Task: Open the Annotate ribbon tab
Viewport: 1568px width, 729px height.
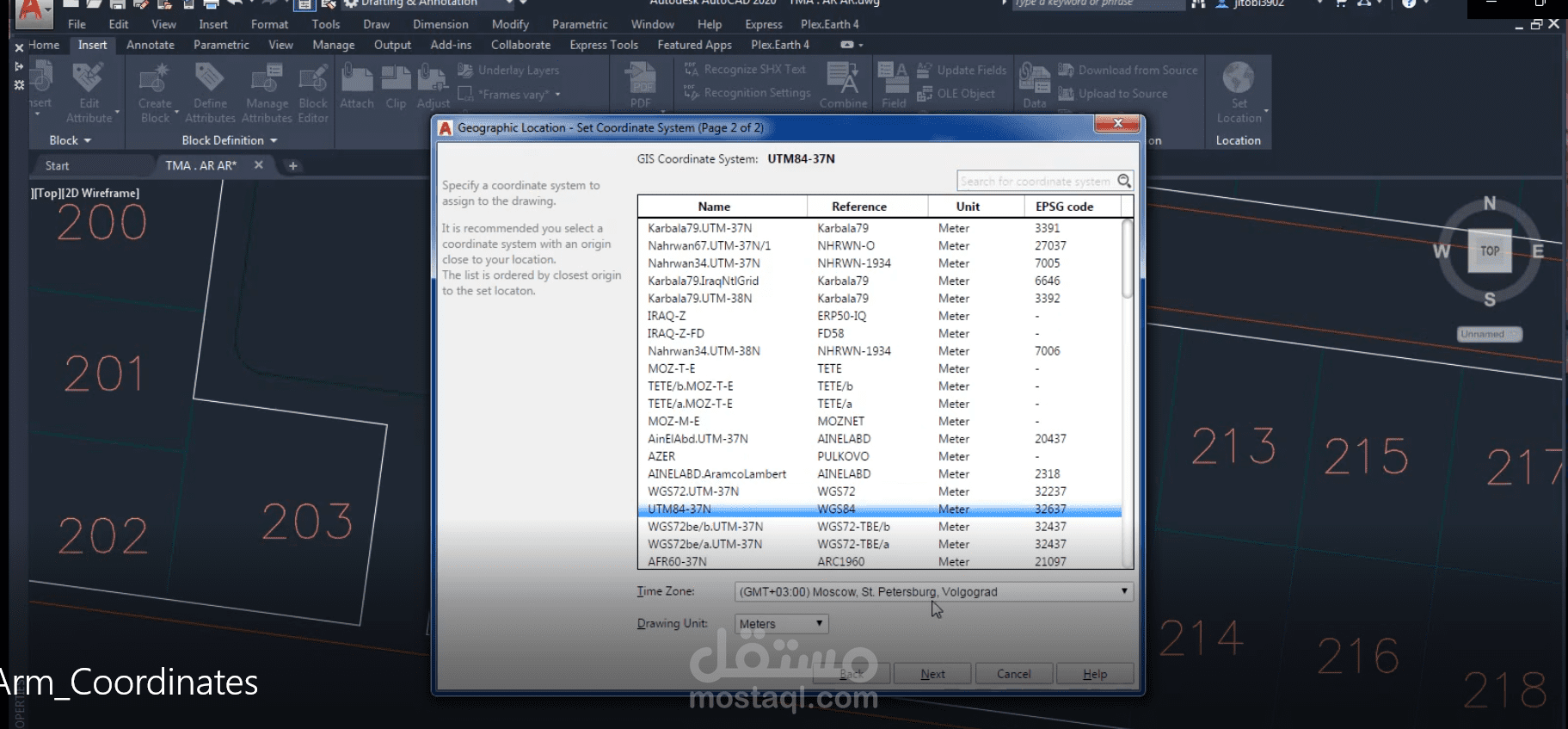Action: coord(151,45)
